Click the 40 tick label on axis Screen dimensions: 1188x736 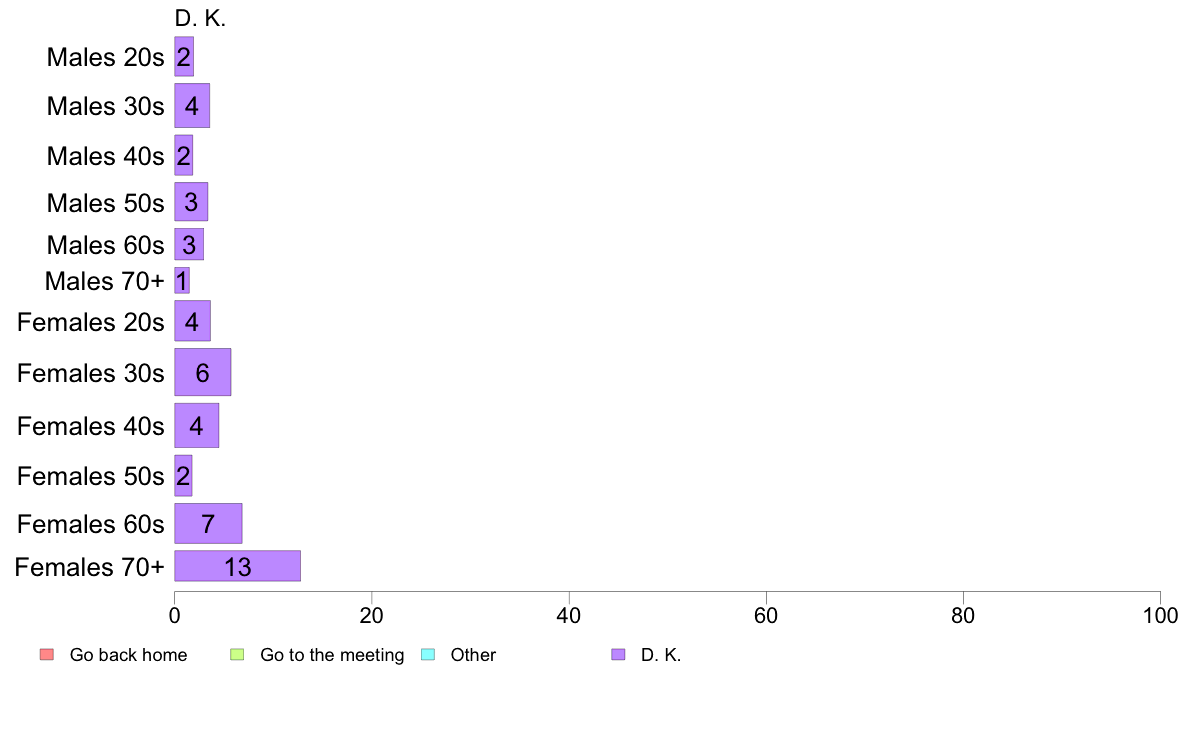coord(569,615)
